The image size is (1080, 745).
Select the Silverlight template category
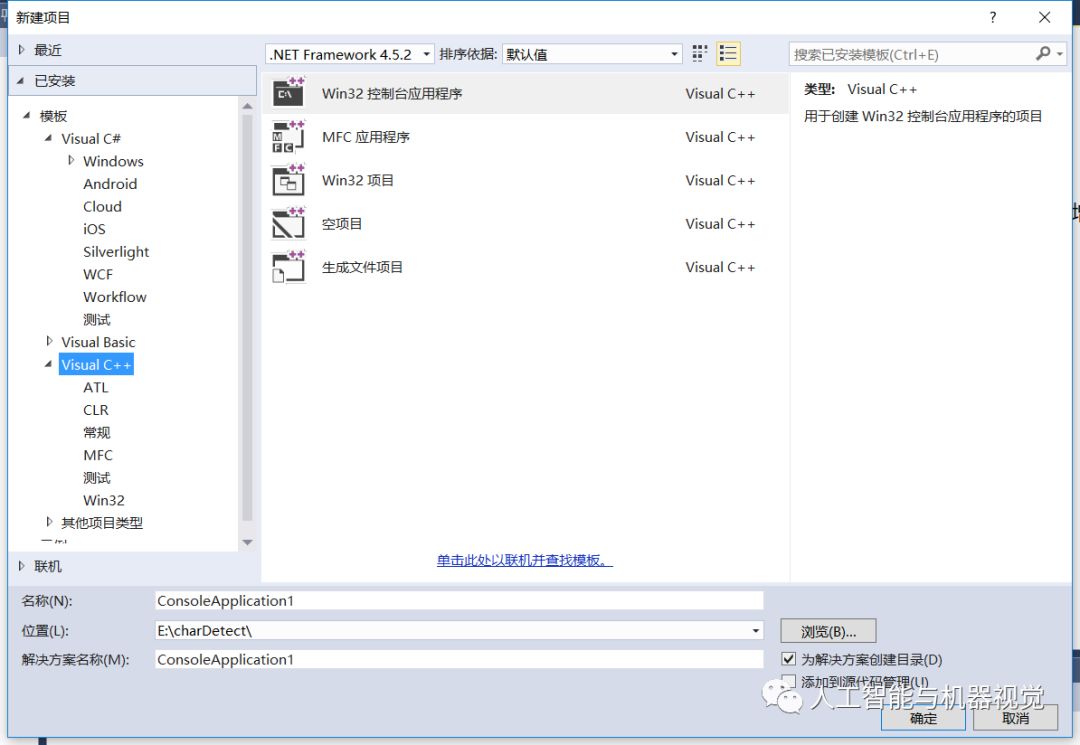pyautogui.click(x=116, y=252)
